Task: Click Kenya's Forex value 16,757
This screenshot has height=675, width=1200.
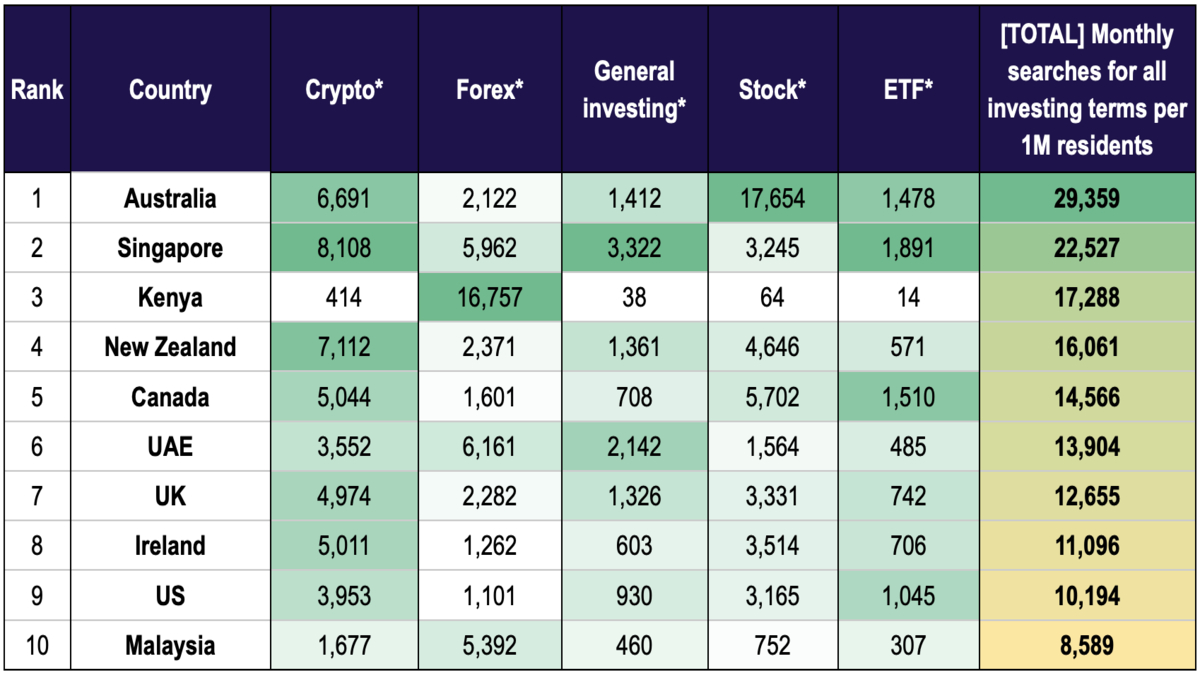Action: tap(489, 298)
